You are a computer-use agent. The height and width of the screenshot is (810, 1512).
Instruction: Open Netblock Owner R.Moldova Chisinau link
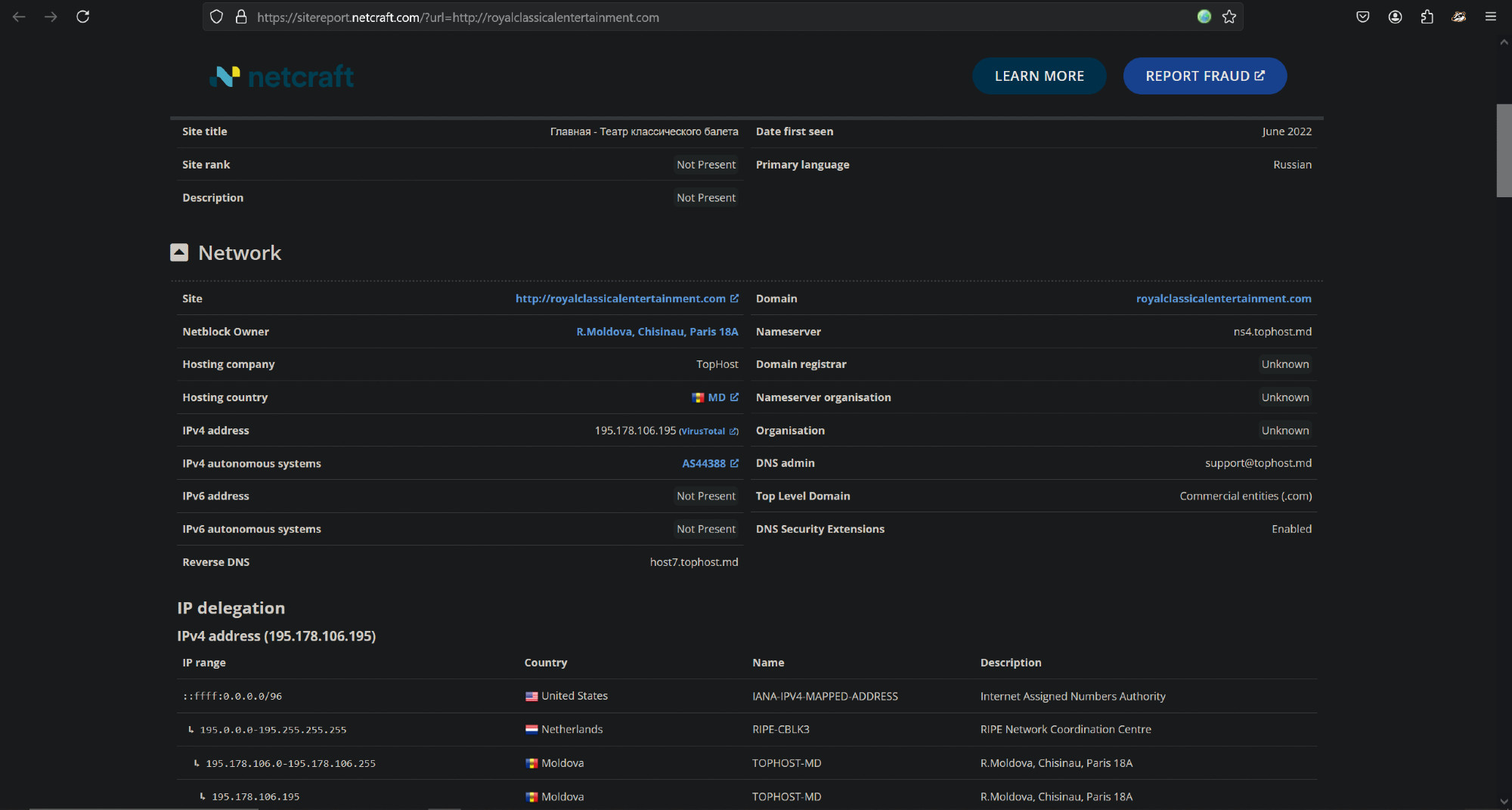657,332
